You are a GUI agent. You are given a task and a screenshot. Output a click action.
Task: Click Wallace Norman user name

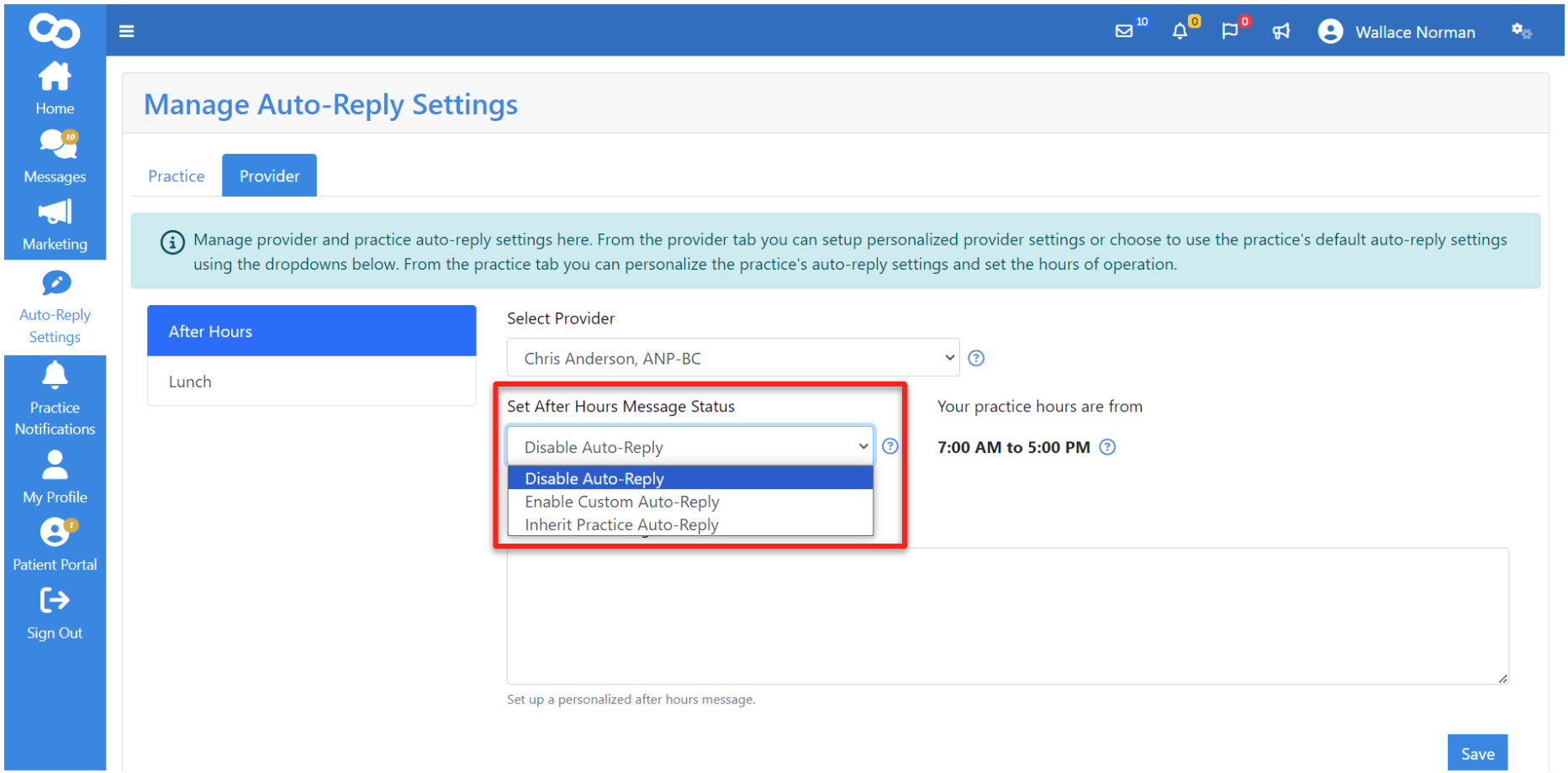[x=1415, y=32]
